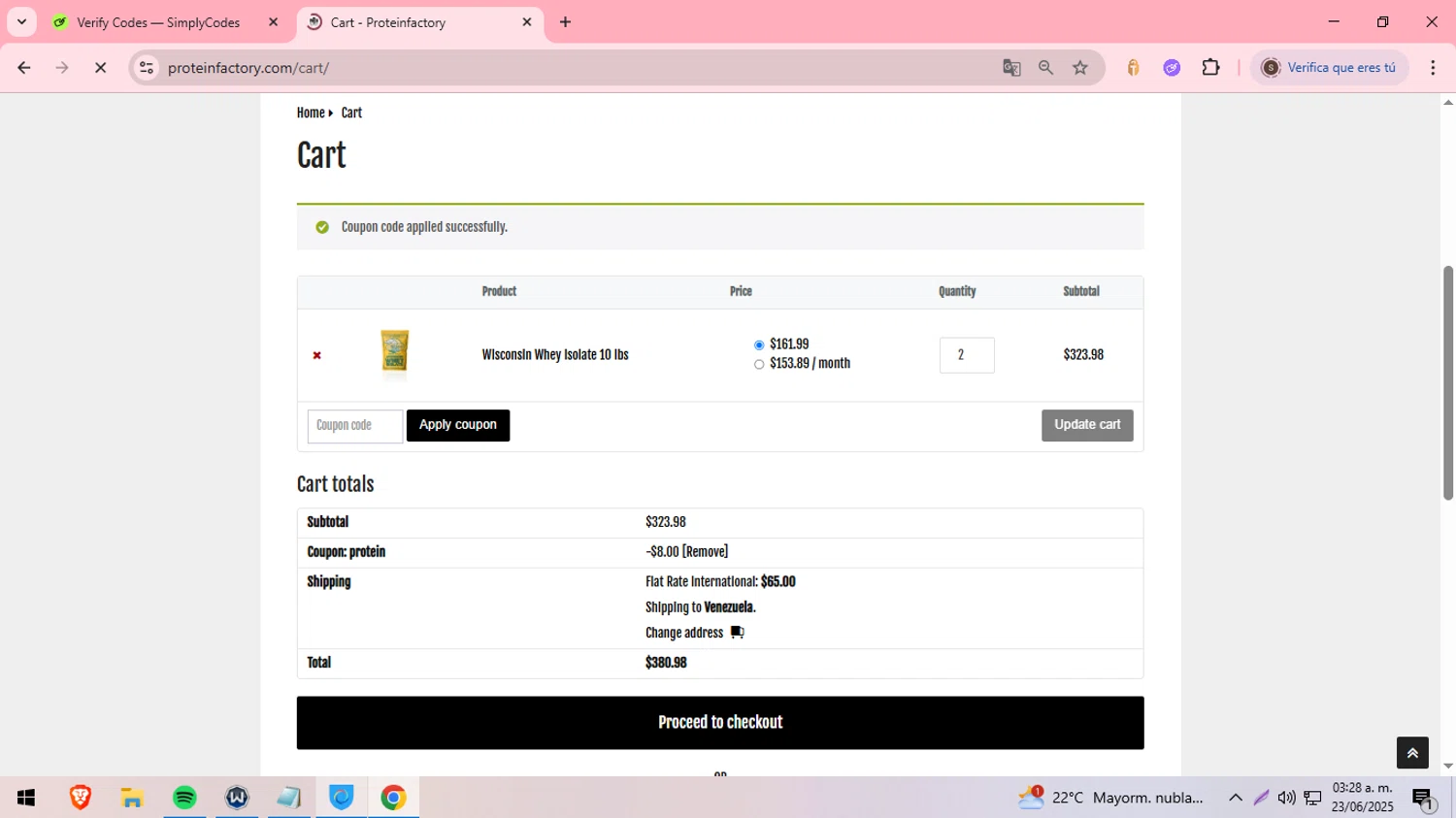Click the address bar URL proteinfactory.com/cart/
1456x818 pixels.
(248, 68)
